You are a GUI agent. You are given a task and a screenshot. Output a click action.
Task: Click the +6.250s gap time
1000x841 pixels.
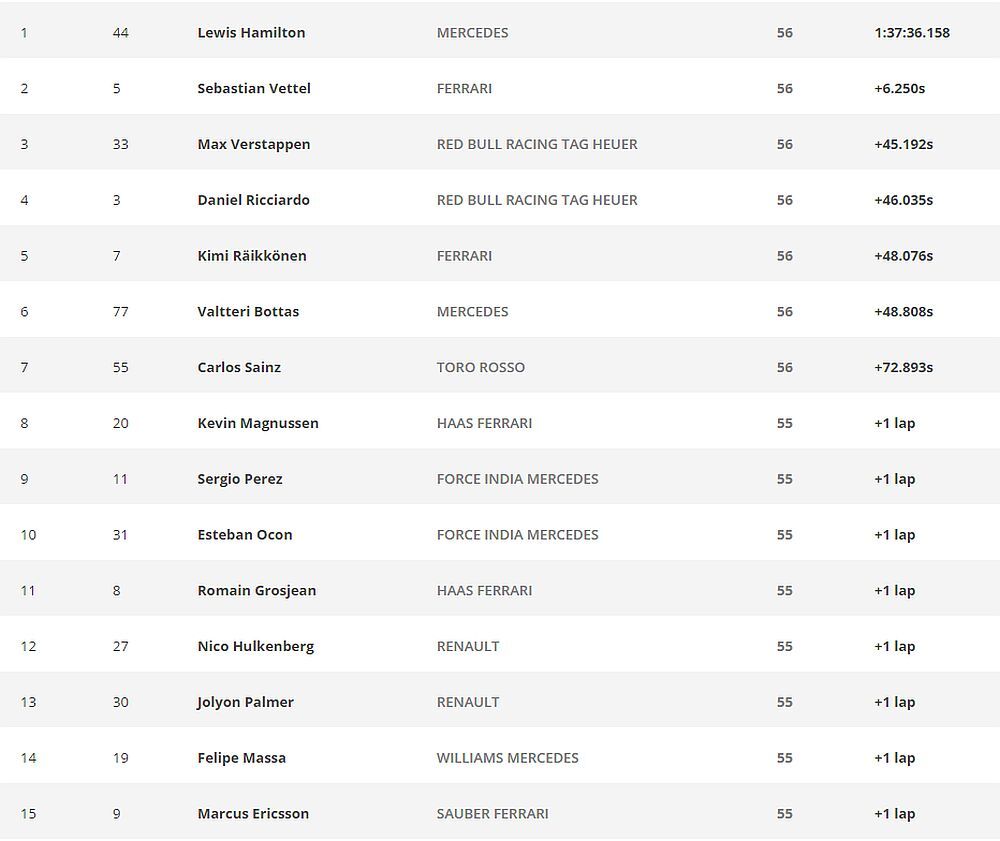899,89
